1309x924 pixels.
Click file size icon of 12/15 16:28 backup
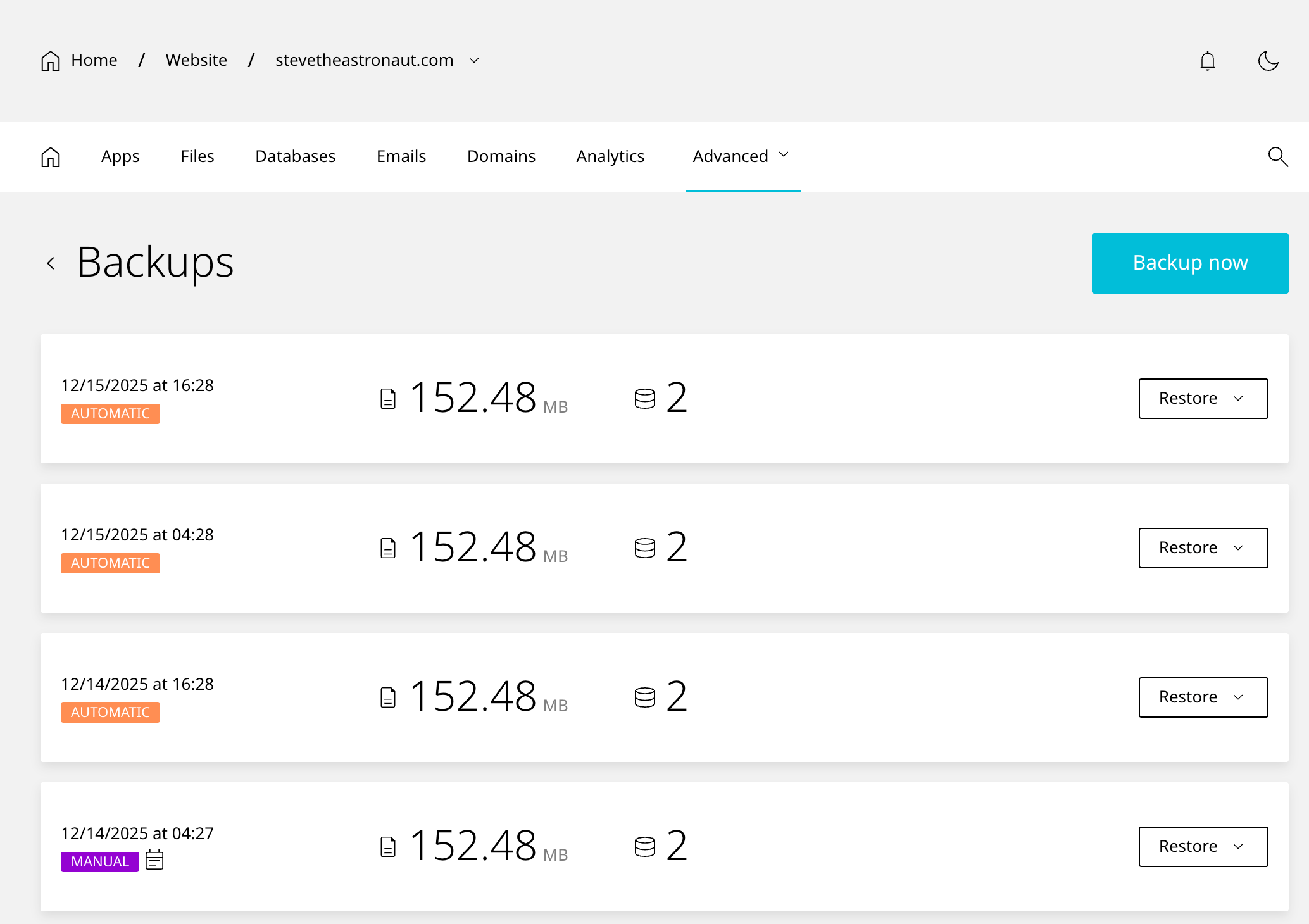(x=388, y=399)
